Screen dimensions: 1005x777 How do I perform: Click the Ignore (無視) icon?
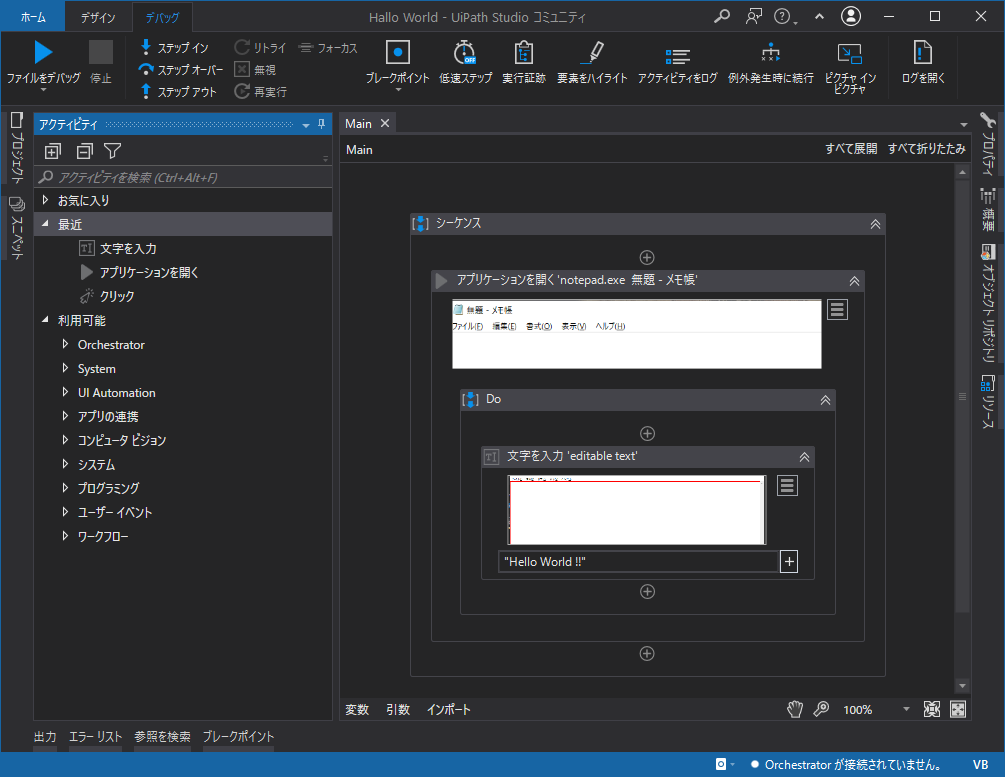(242, 69)
